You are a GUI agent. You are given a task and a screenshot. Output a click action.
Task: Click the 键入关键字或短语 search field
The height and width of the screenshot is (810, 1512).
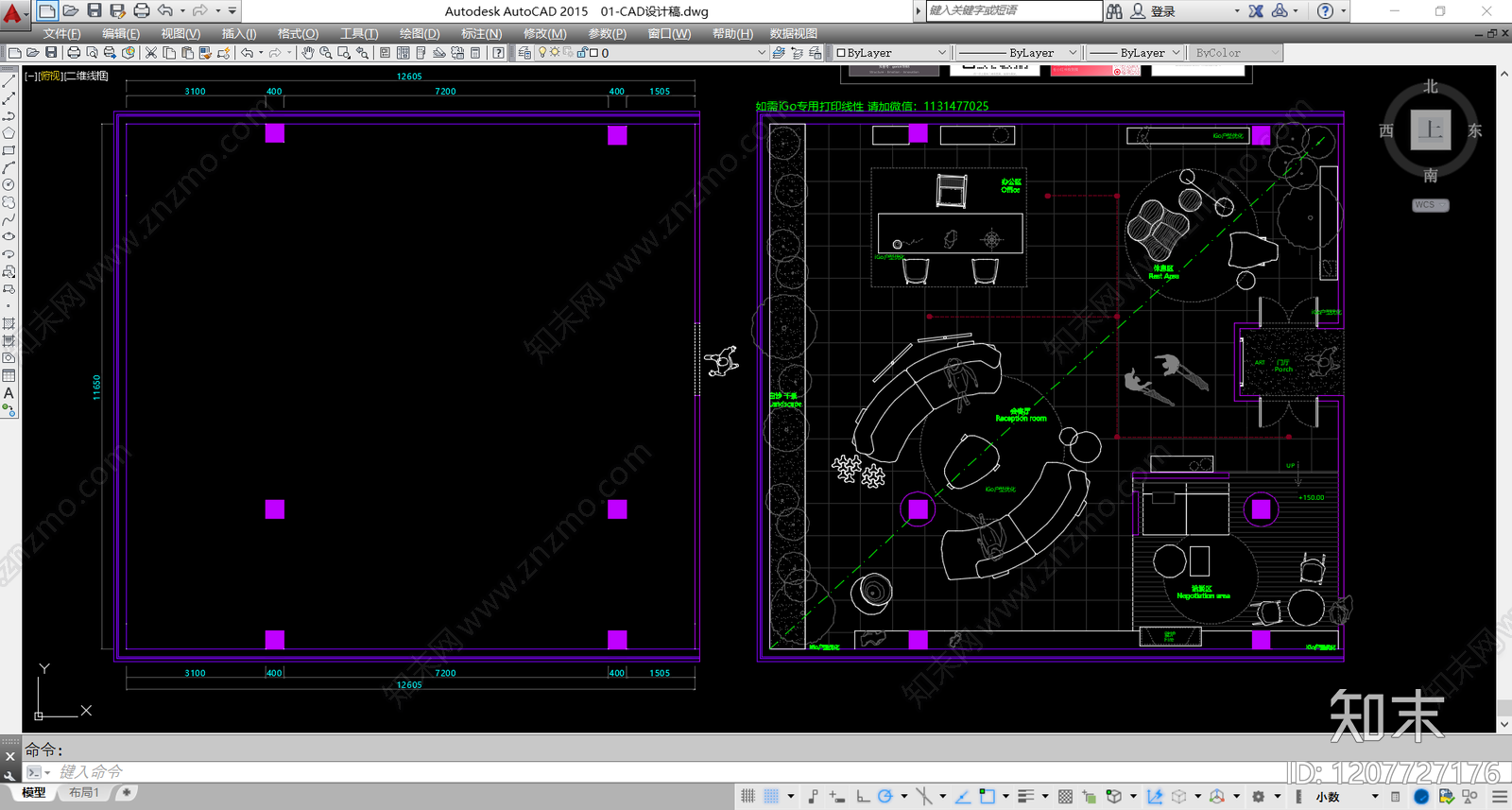point(1014,10)
